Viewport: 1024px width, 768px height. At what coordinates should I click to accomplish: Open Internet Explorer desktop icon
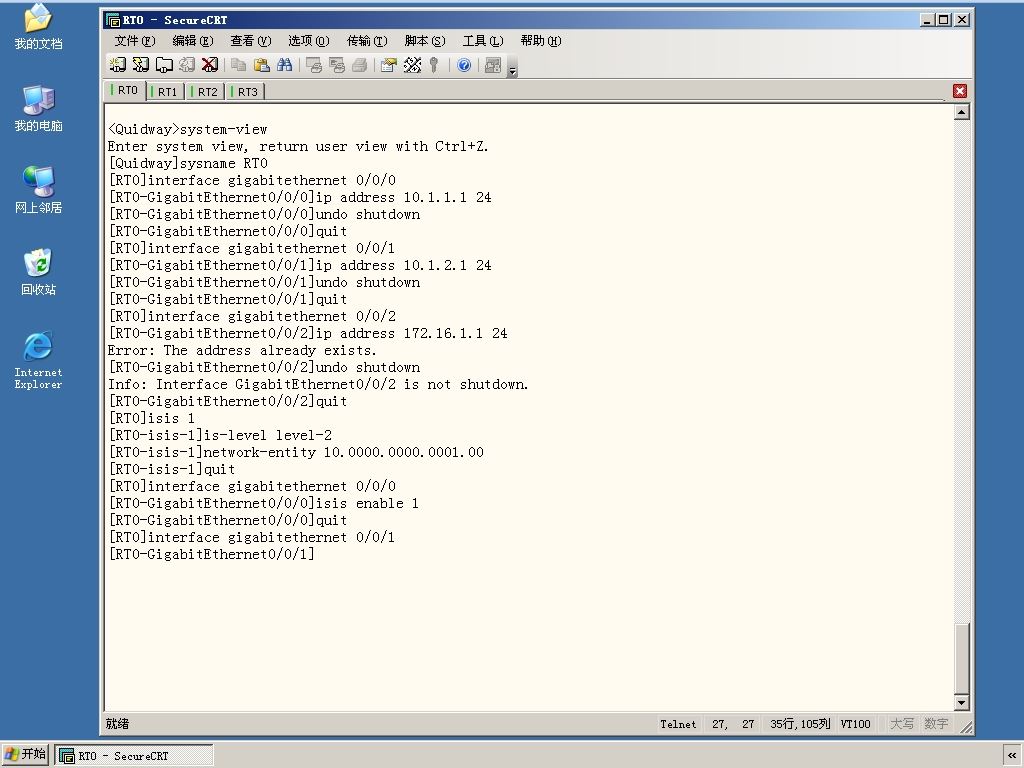[x=38, y=360]
